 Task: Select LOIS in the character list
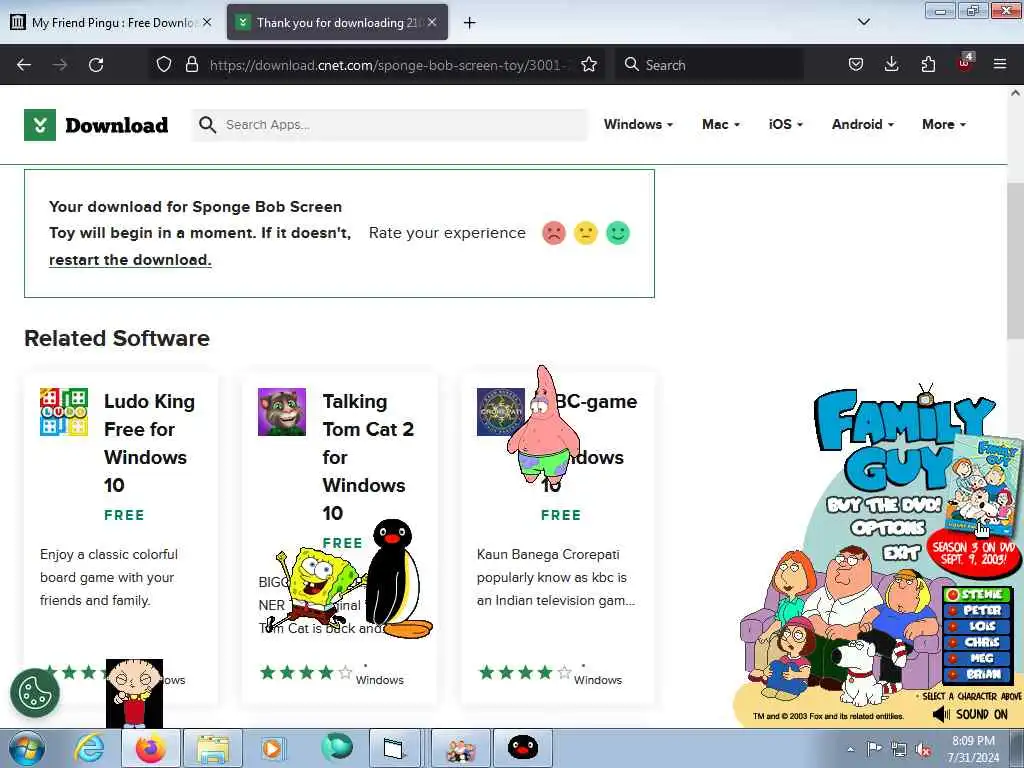click(x=977, y=626)
